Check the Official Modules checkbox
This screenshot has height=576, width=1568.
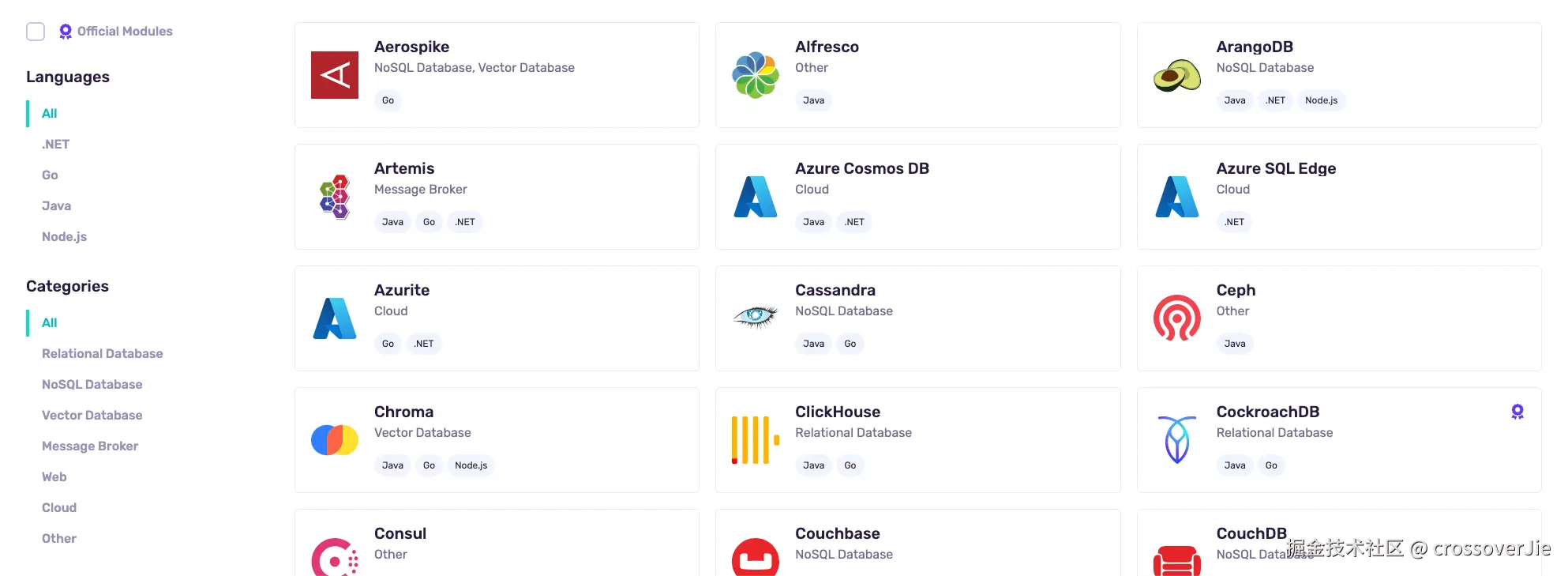[36, 32]
